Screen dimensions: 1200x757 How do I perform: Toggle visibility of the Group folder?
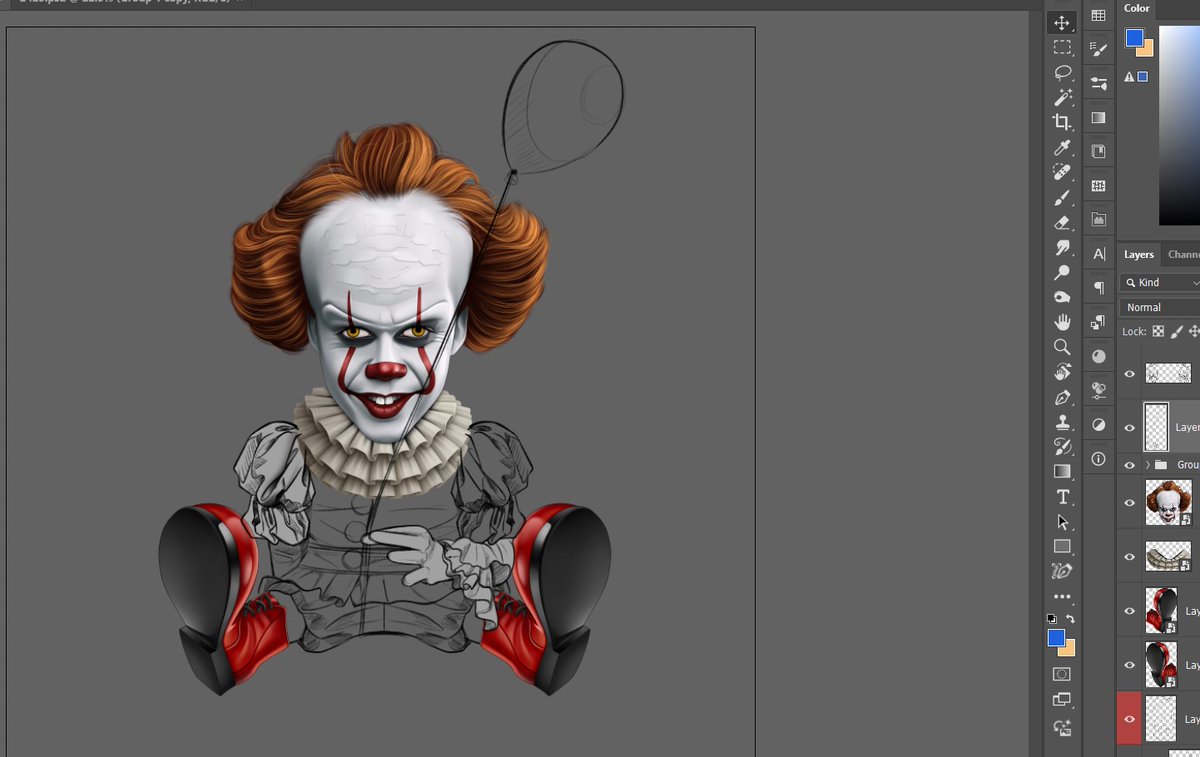point(1130,465)
